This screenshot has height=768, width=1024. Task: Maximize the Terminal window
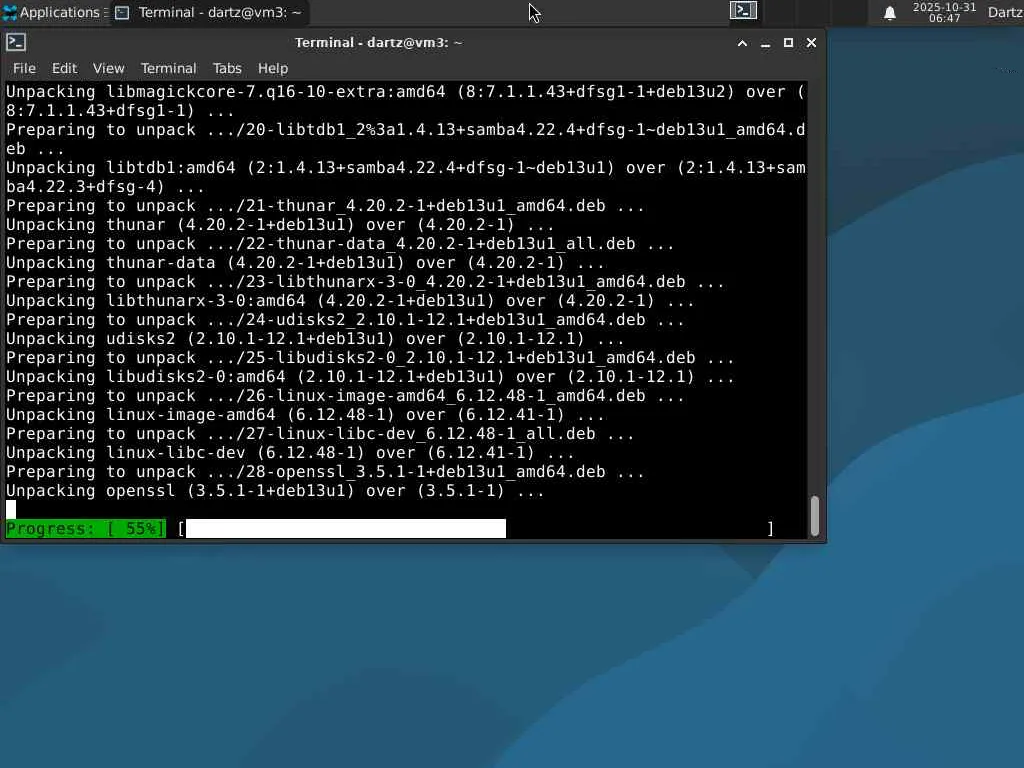788,43
